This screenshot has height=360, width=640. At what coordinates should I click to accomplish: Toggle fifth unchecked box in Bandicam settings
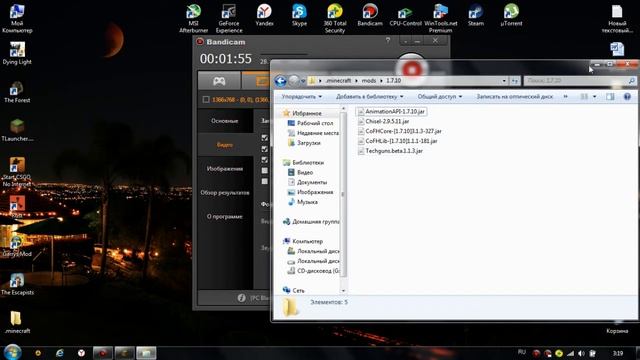click(264, 181)
